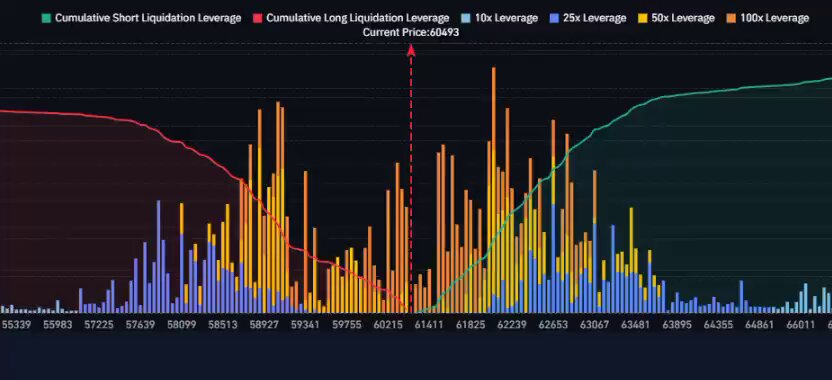
Task: Click x-axis label 64861
Action: 760,324
